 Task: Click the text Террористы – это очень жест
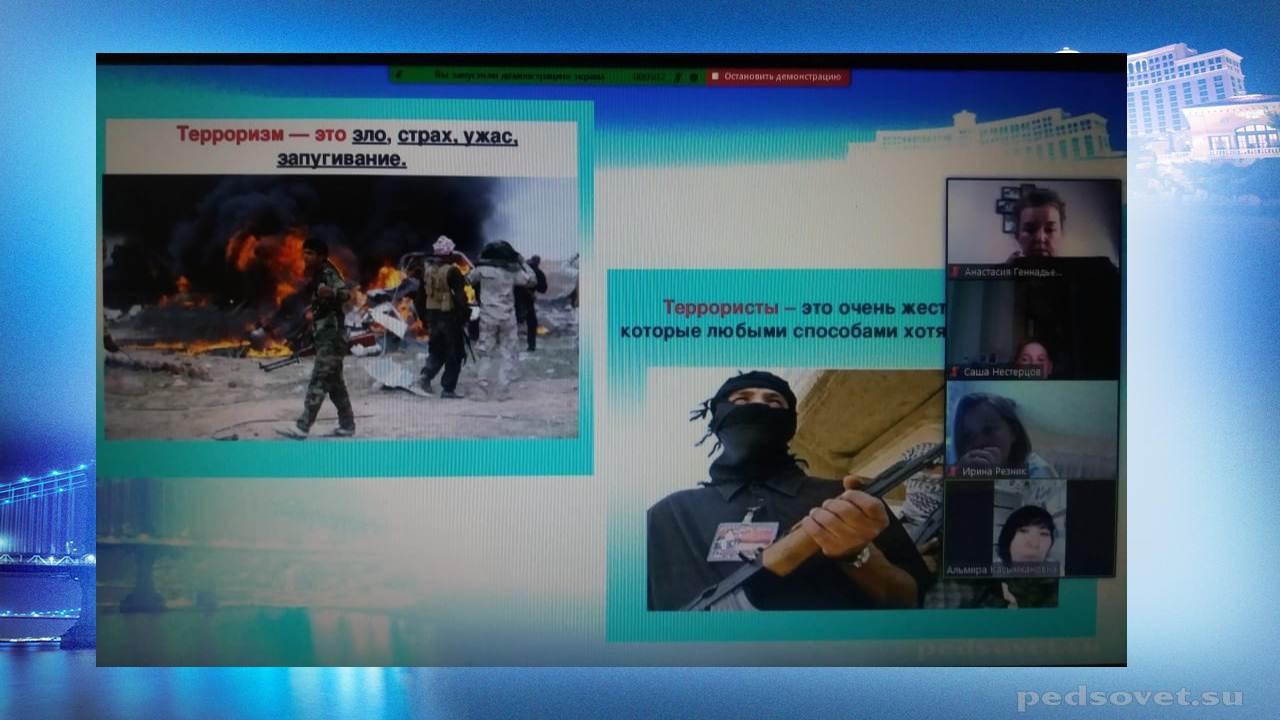pos(804,308)
